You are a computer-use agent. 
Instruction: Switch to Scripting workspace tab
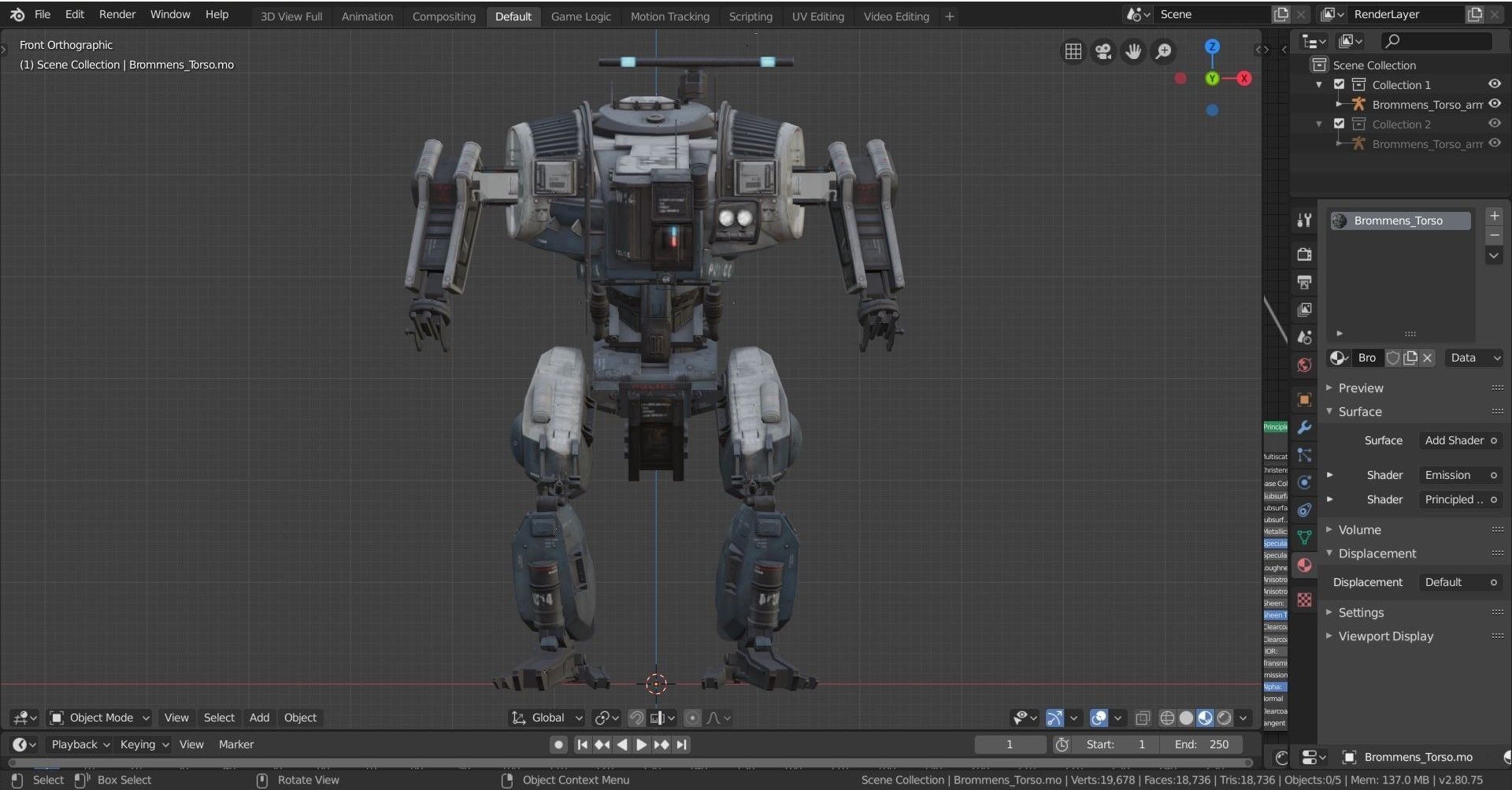point(750,16)
